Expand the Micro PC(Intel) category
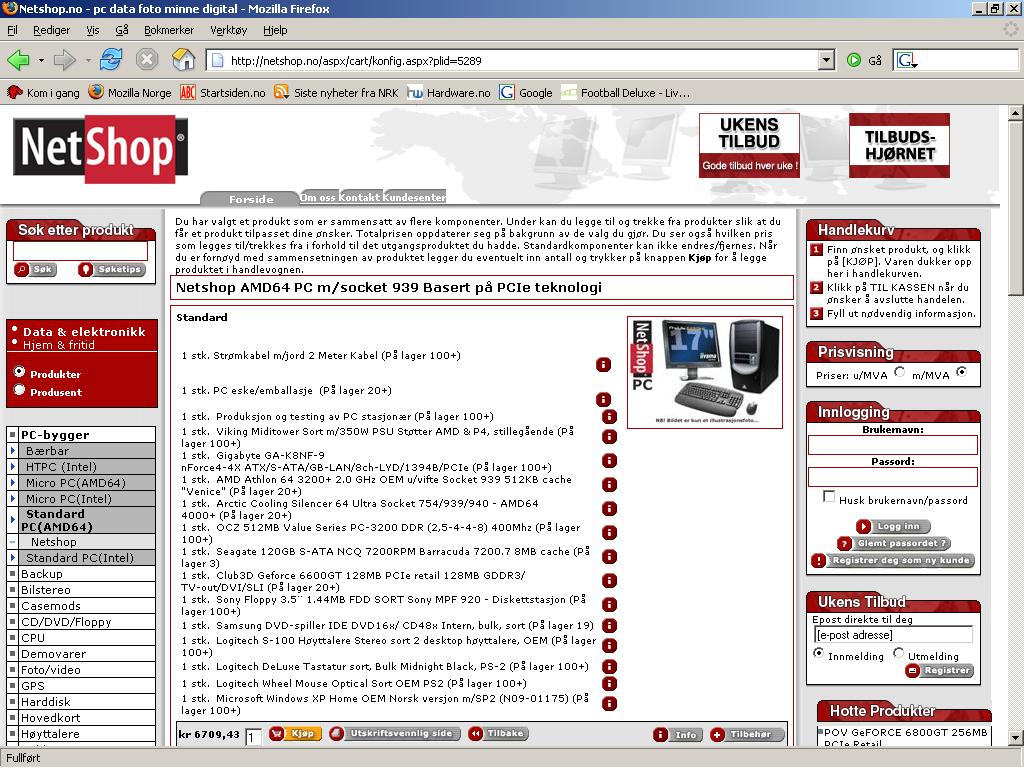This screenshot has width=1024, height=768. [x=12, y=499]
